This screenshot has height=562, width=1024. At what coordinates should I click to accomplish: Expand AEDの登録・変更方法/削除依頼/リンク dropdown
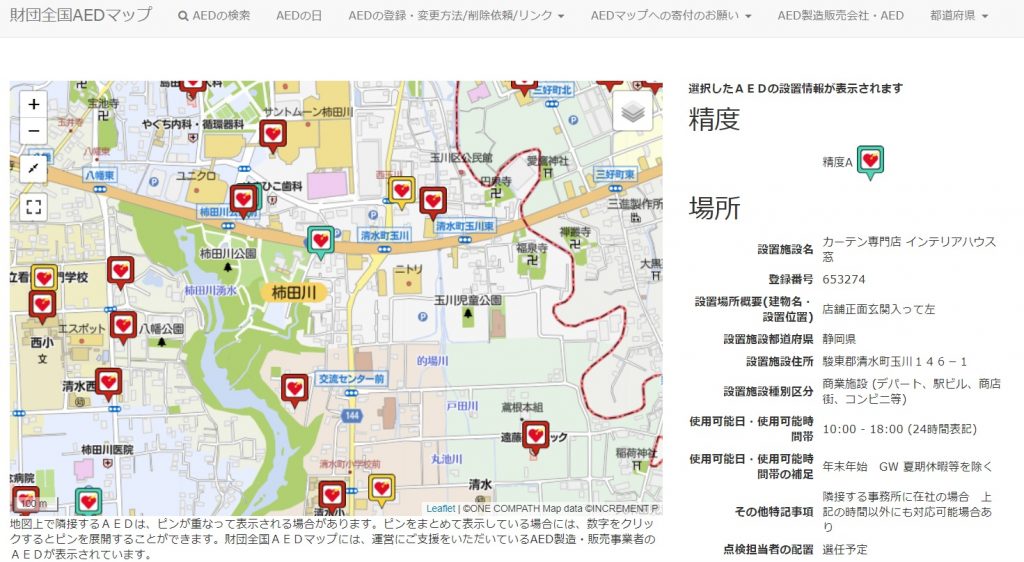coord(456,16)
